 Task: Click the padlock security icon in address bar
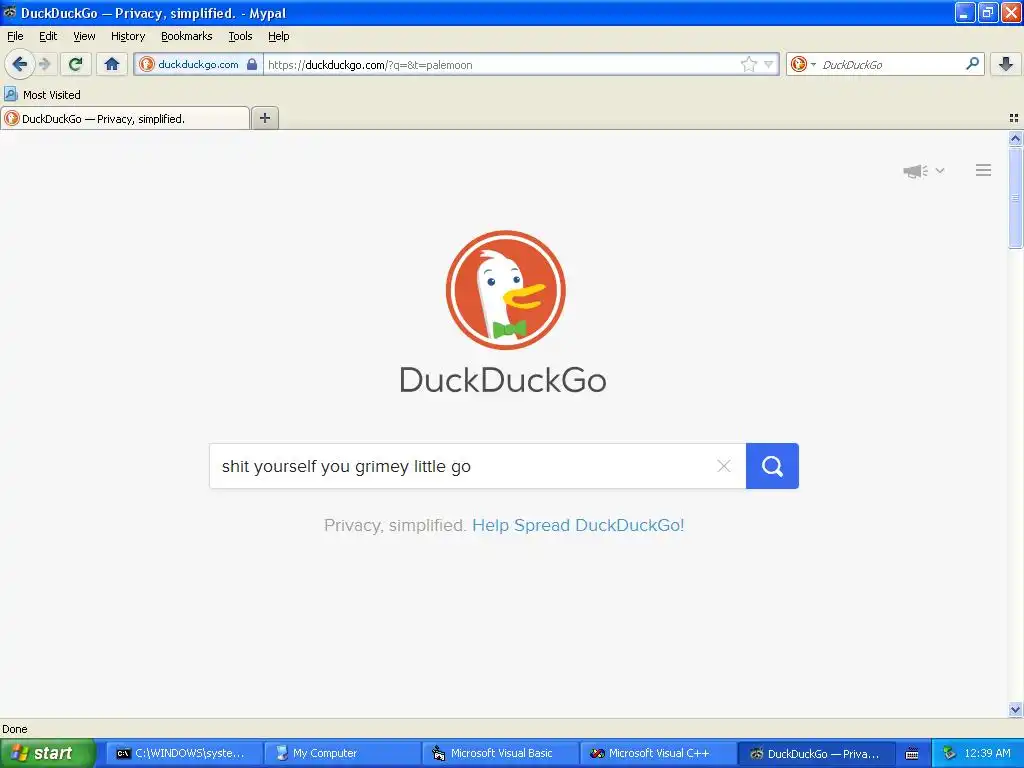pos(252,64)
